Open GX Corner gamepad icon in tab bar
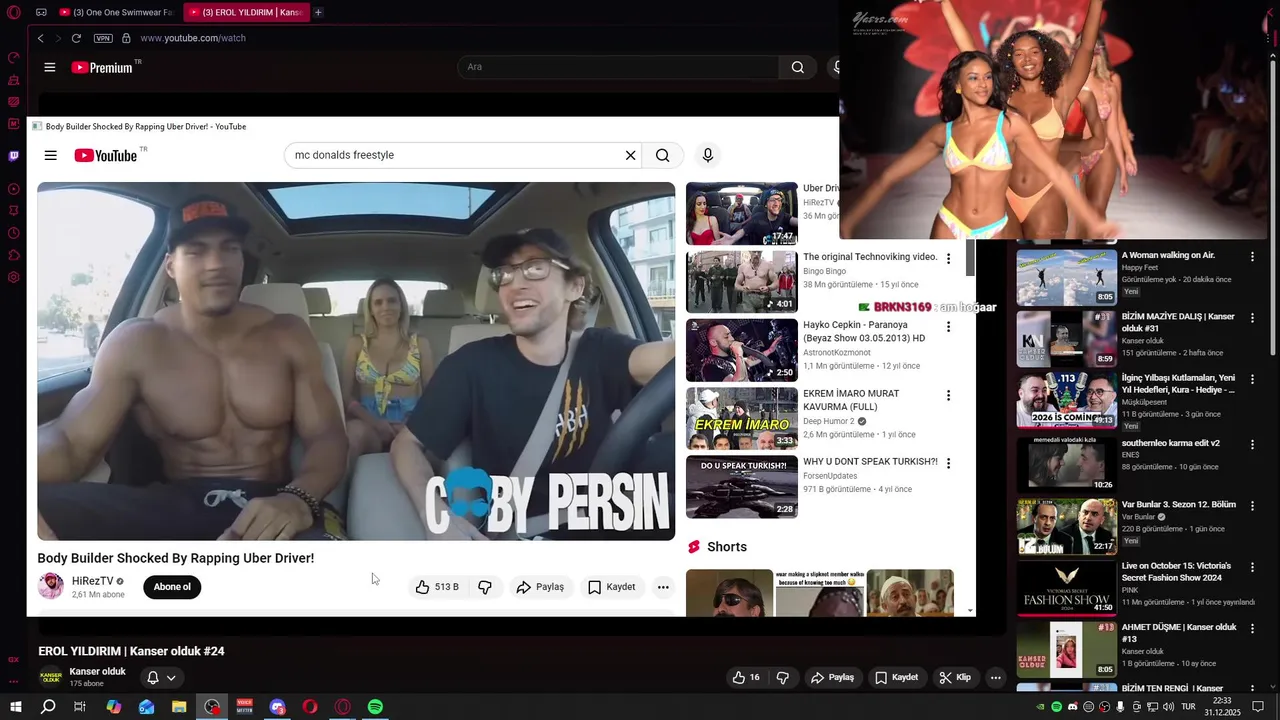Screen dimensions: 1280x720 pos(41,12)
